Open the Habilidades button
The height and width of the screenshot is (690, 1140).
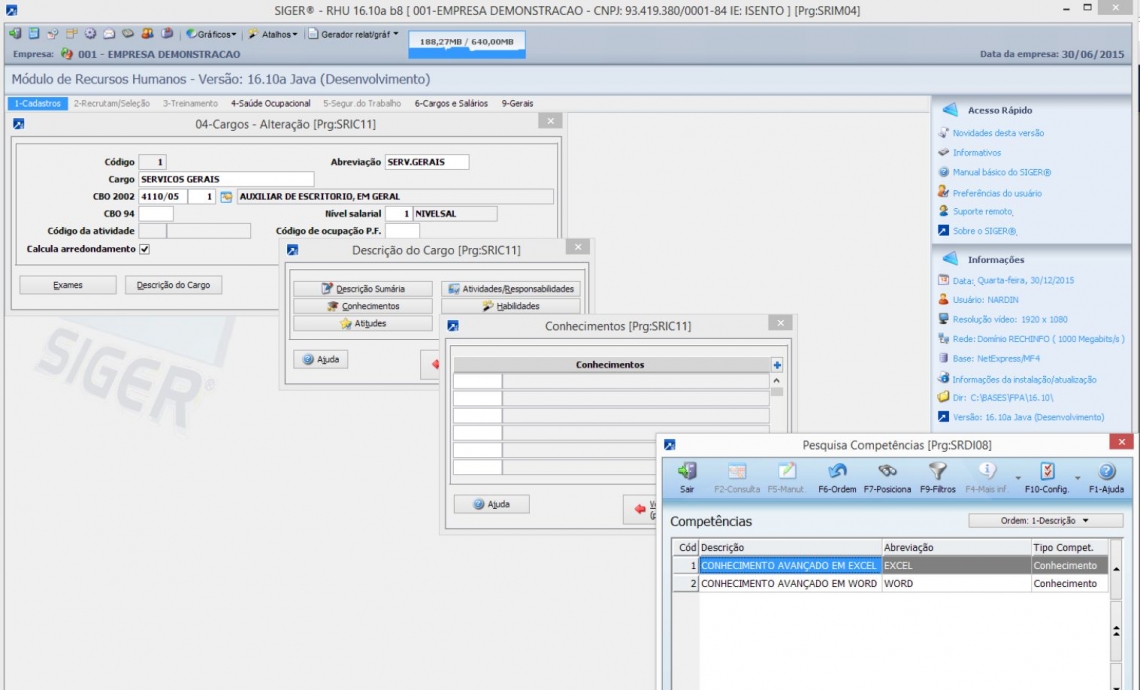[x=511, y=306]
